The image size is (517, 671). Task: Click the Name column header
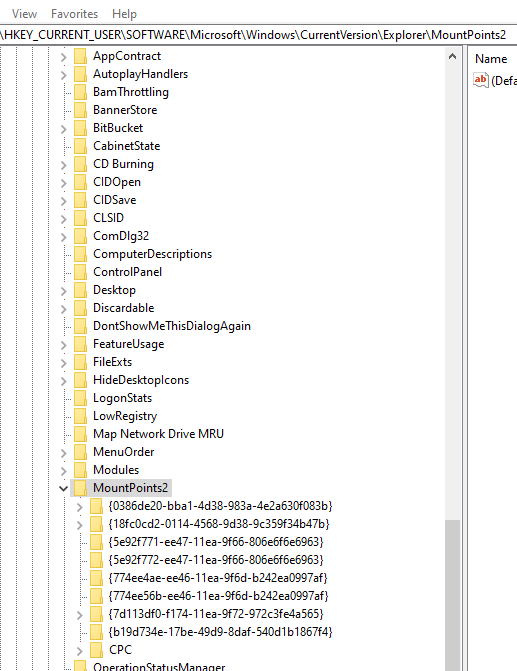pos(492,59)
